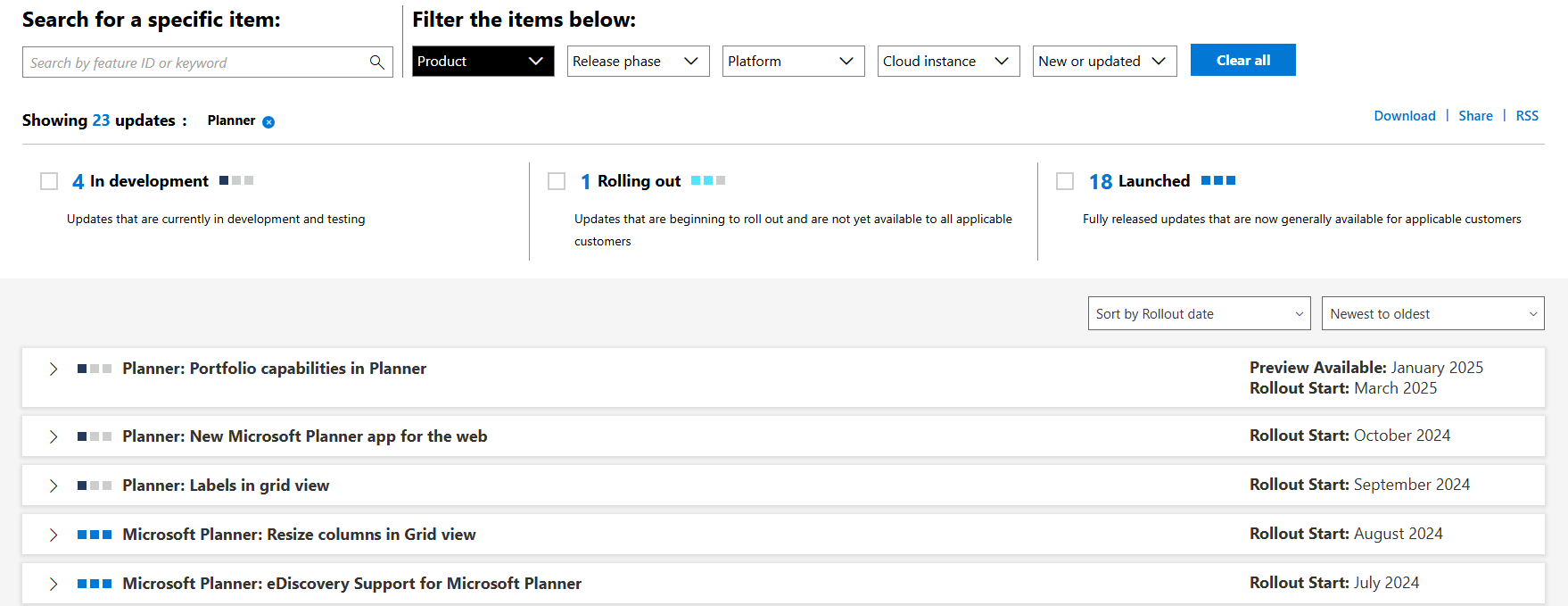Click the Launched status squares icon
1568x606 pixels.
click(x=1218, y=180)
